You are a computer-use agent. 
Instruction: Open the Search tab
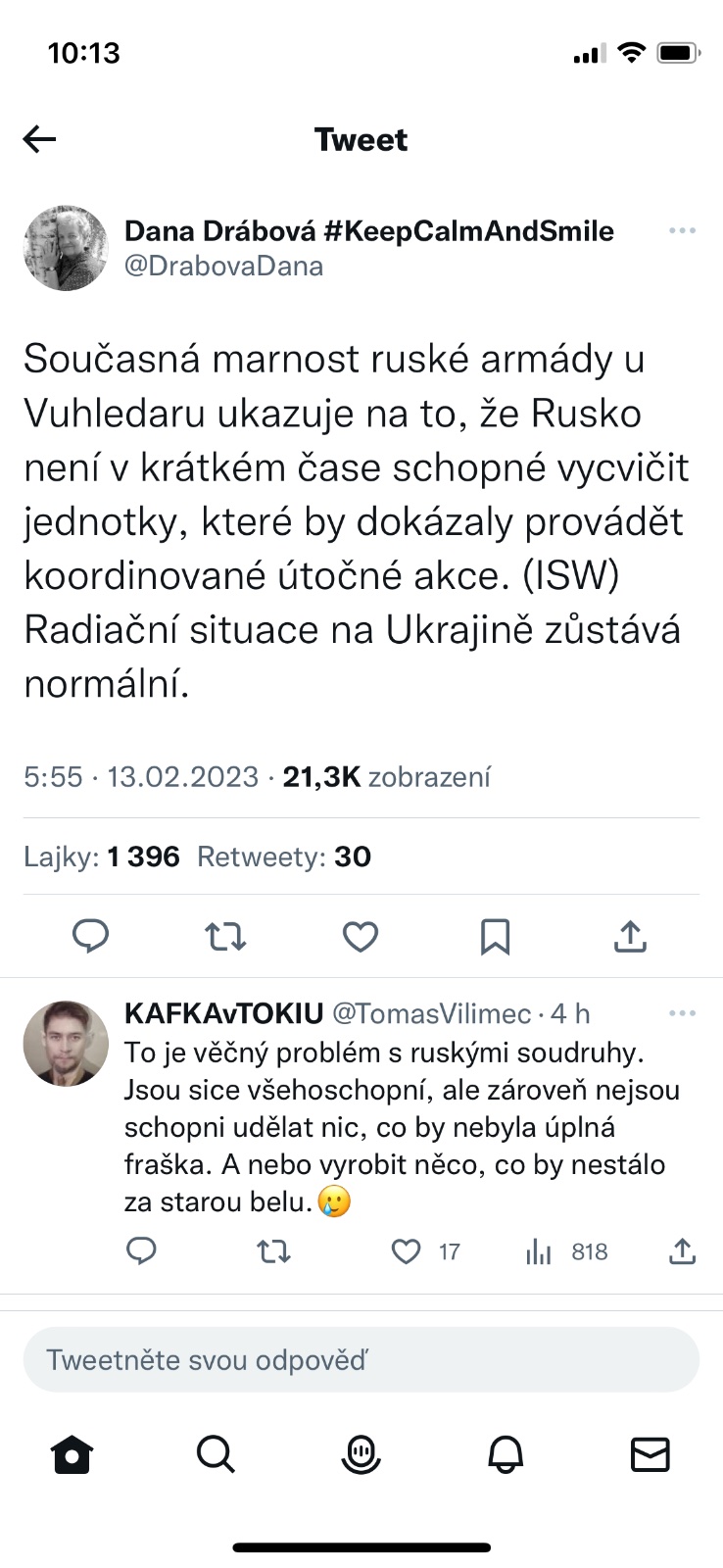tap(216, 1454)
